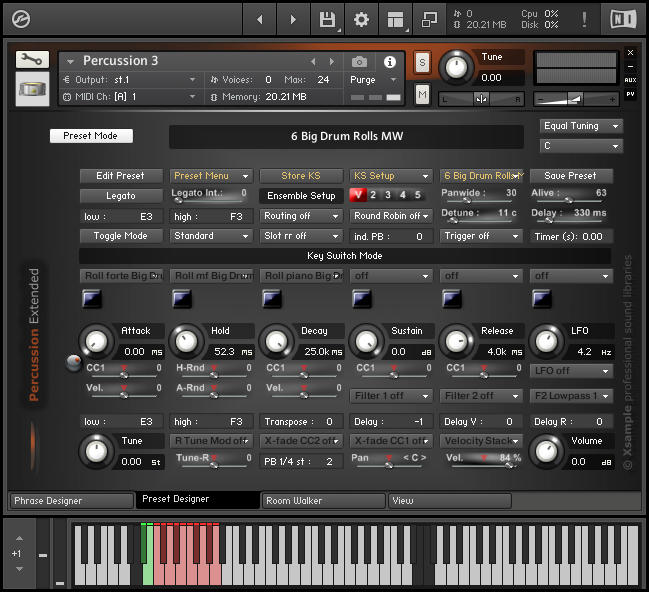649x592 pixels.
Task: Open Trigger off dropdown
Action: pos(481,236)
